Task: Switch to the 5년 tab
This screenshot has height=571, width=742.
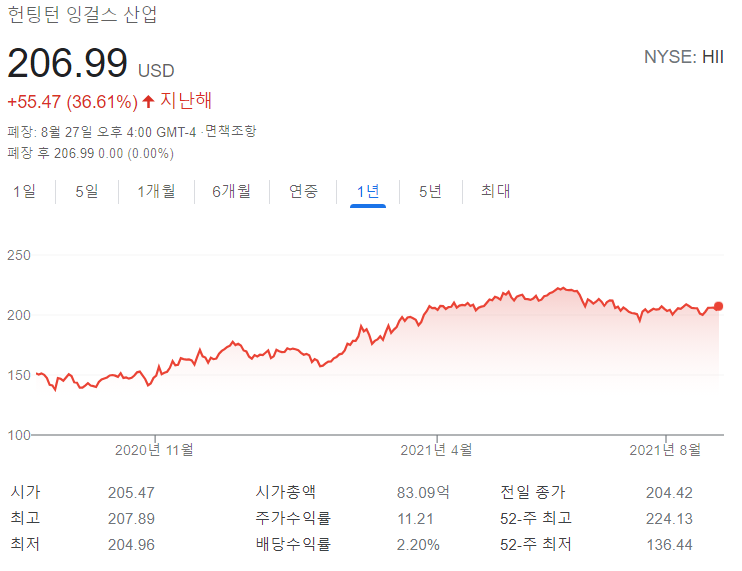Action: 430,192
